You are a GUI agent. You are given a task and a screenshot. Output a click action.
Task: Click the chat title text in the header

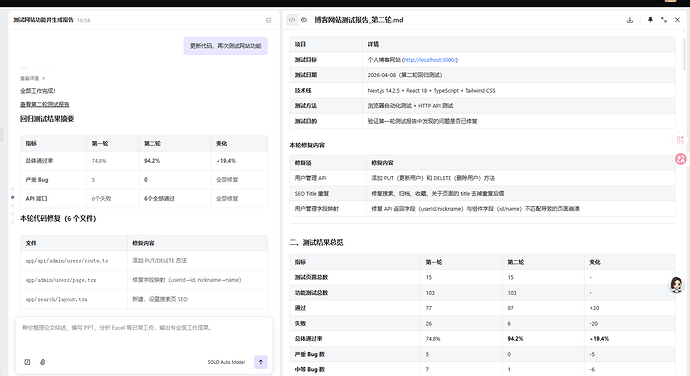coord(43,20)
